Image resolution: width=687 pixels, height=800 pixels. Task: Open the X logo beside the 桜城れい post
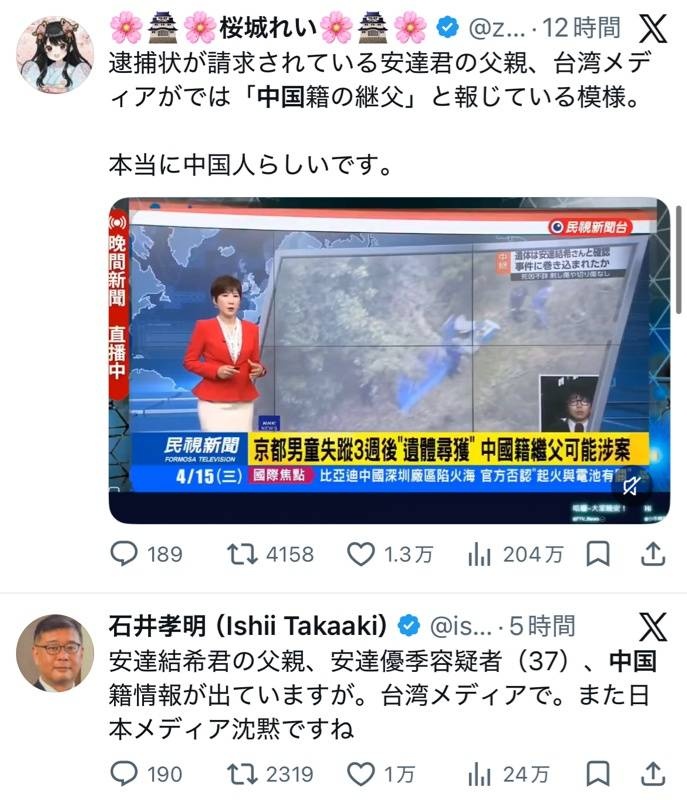[653, 29]
